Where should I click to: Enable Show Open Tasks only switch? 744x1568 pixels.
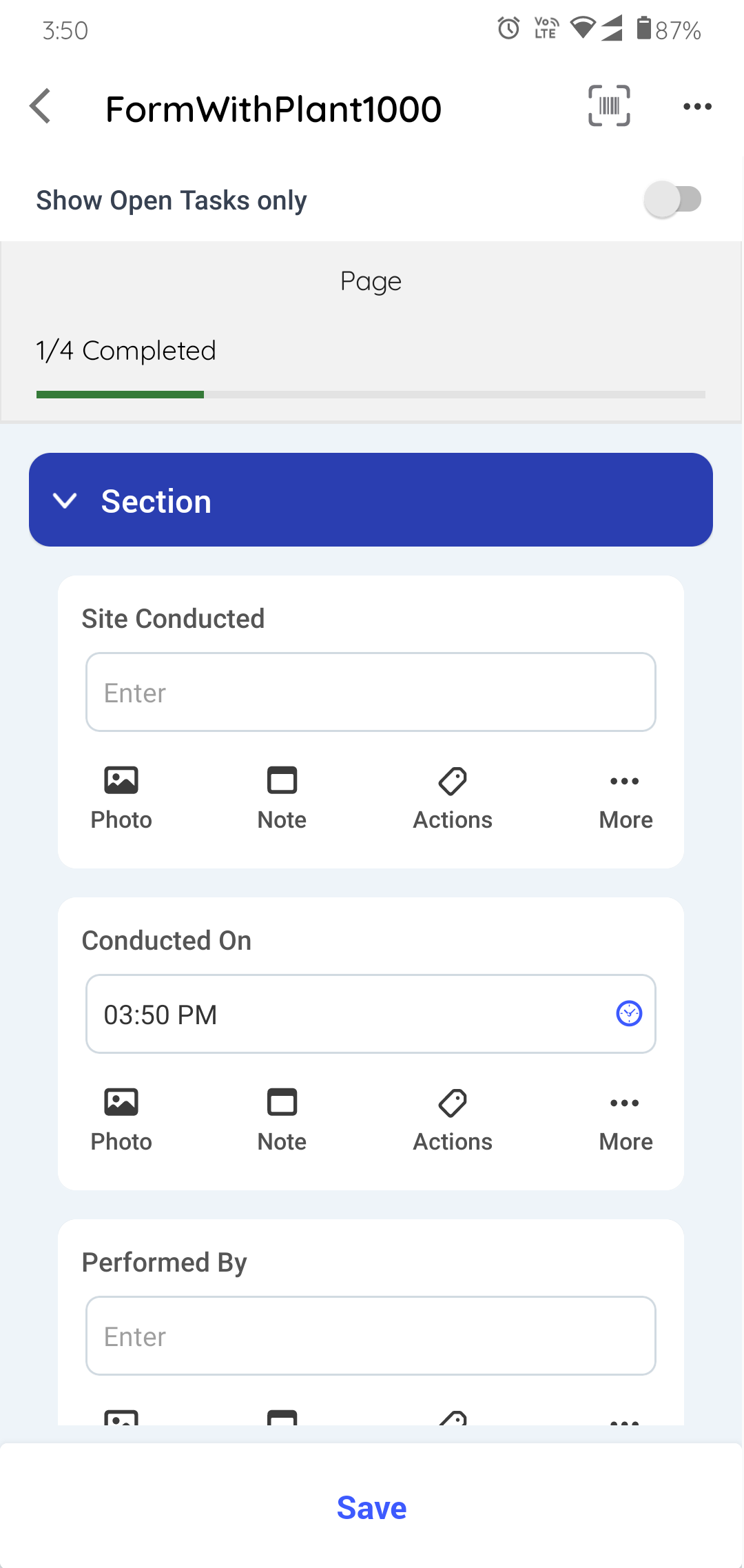point(672,200)
